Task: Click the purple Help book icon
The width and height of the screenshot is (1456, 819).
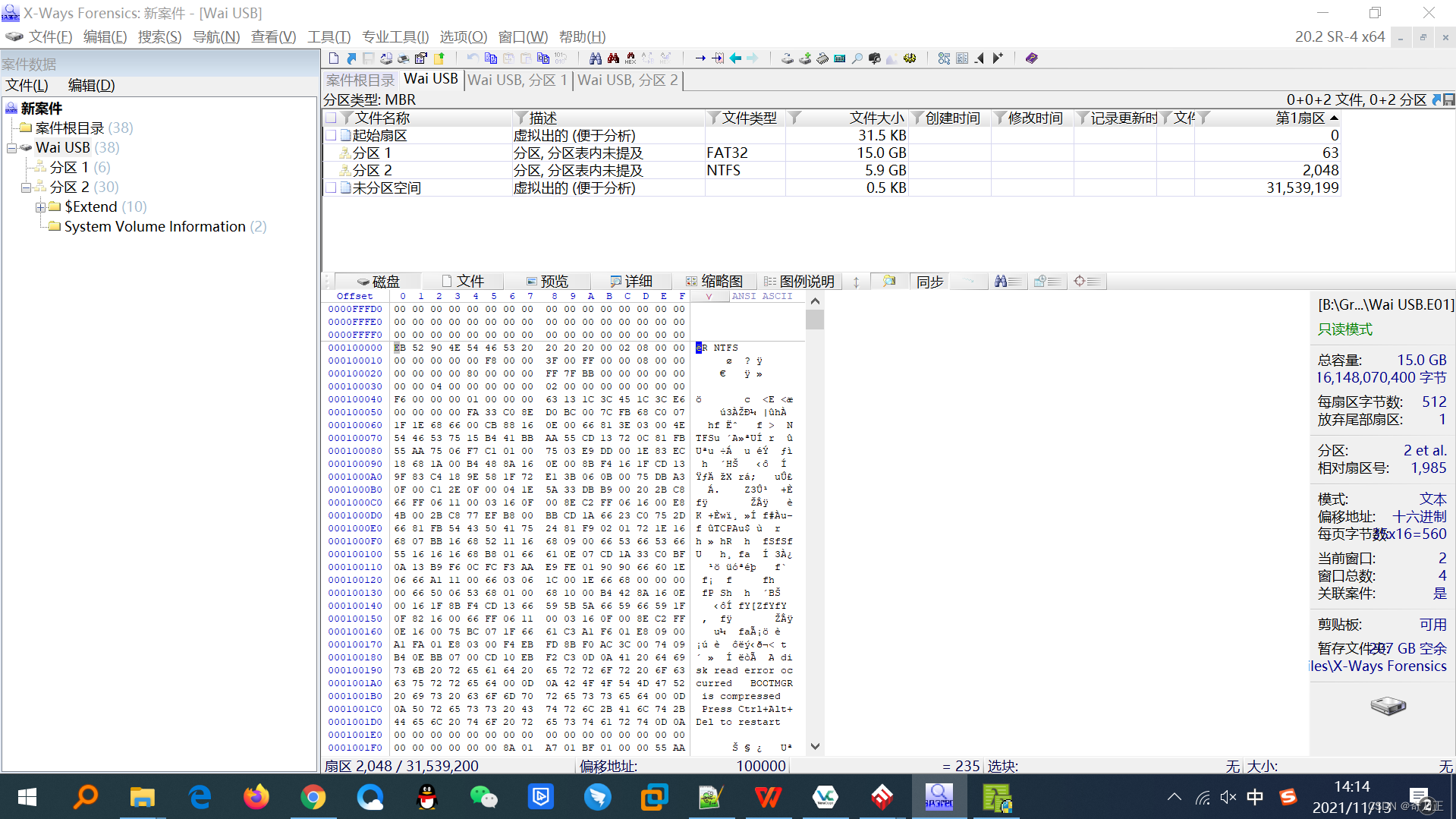Action: 1032,58
